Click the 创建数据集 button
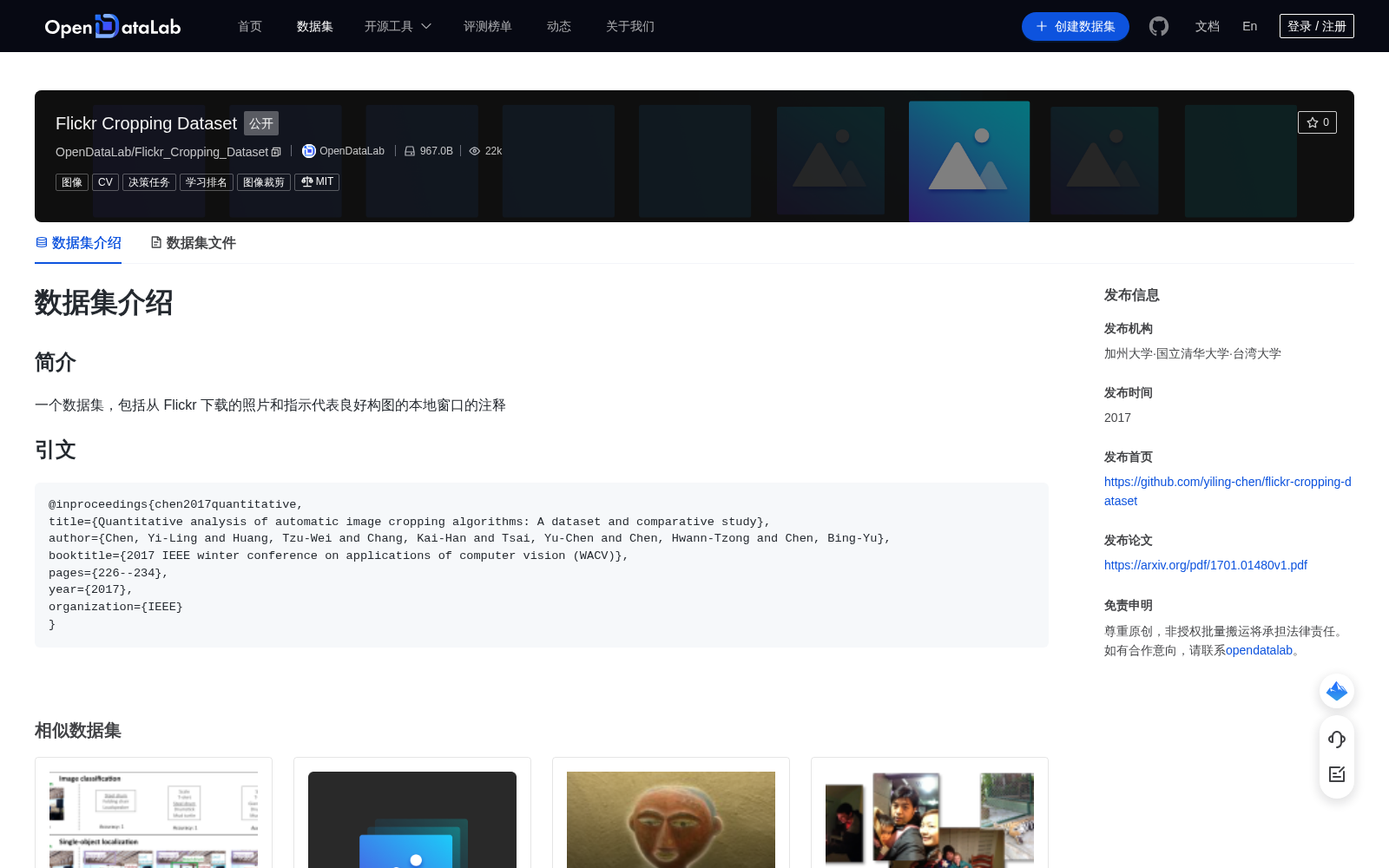The height and width of the screenshot is (868, 1389). click(x=1076, y=26)
